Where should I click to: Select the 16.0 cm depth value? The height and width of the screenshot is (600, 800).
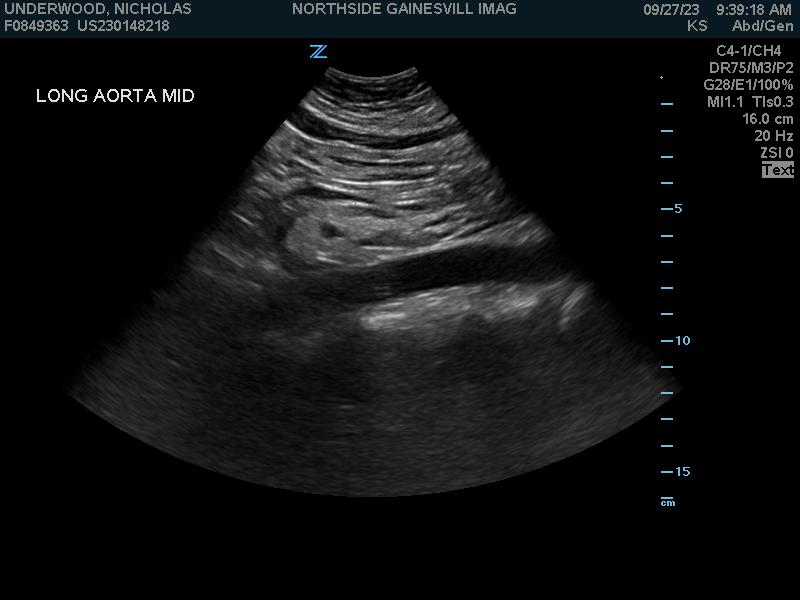click(x=767, y=119)
